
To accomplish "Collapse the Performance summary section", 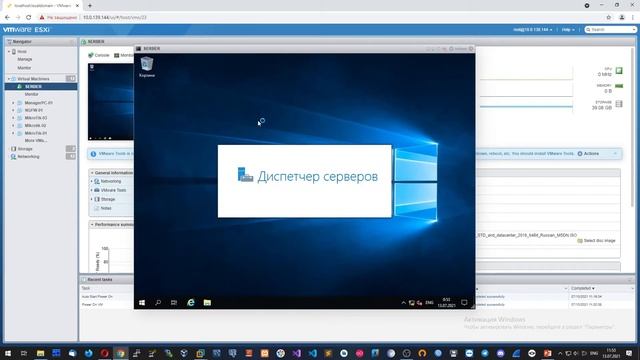I will [x=92, y=224].
